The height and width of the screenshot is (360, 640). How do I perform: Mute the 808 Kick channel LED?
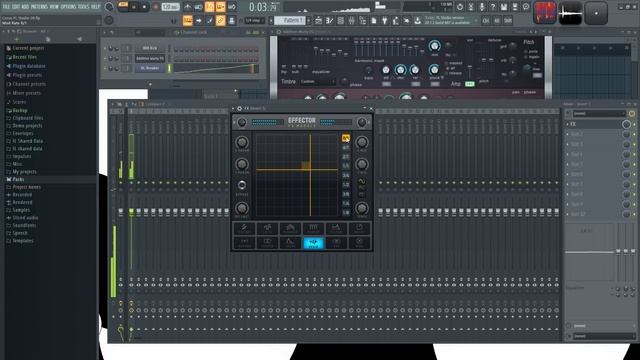coord(105,49)
